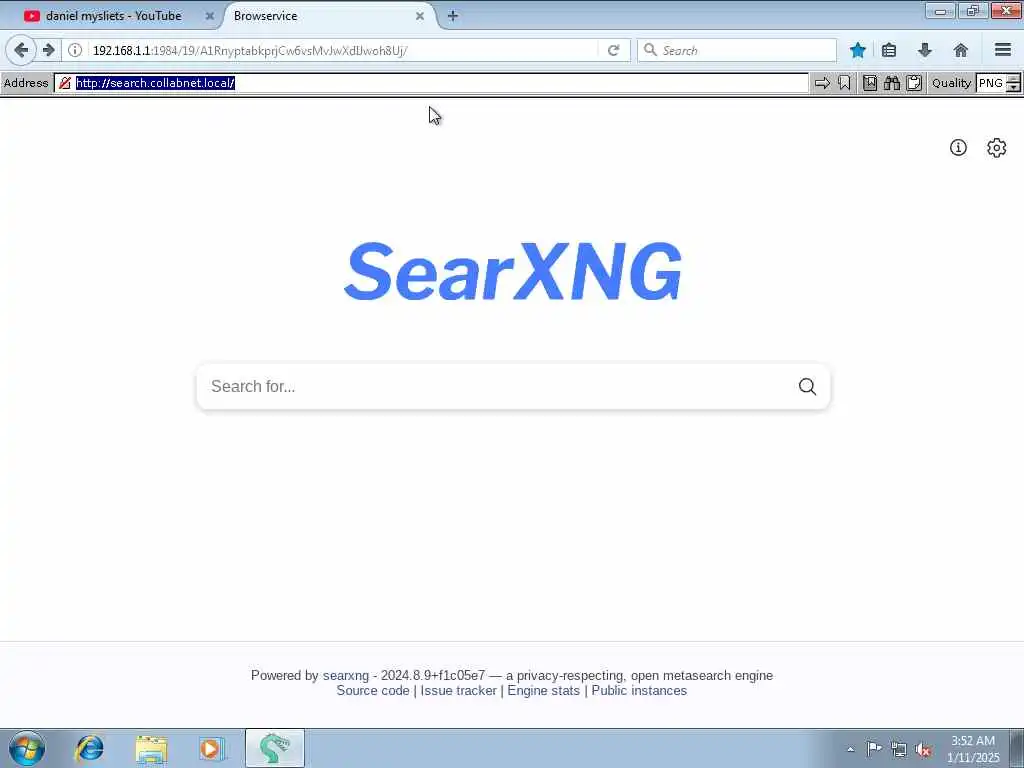Viewport: 1024px width, 768px height.
Task: Open the Issue tracker link
Action: click(458, 690)
